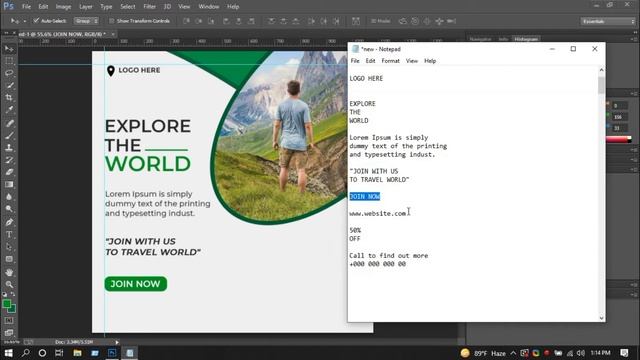Click 'EXPLORE' heading text on the canvas
This screenshot has width=640, height=360.
[x=148, y=126]
